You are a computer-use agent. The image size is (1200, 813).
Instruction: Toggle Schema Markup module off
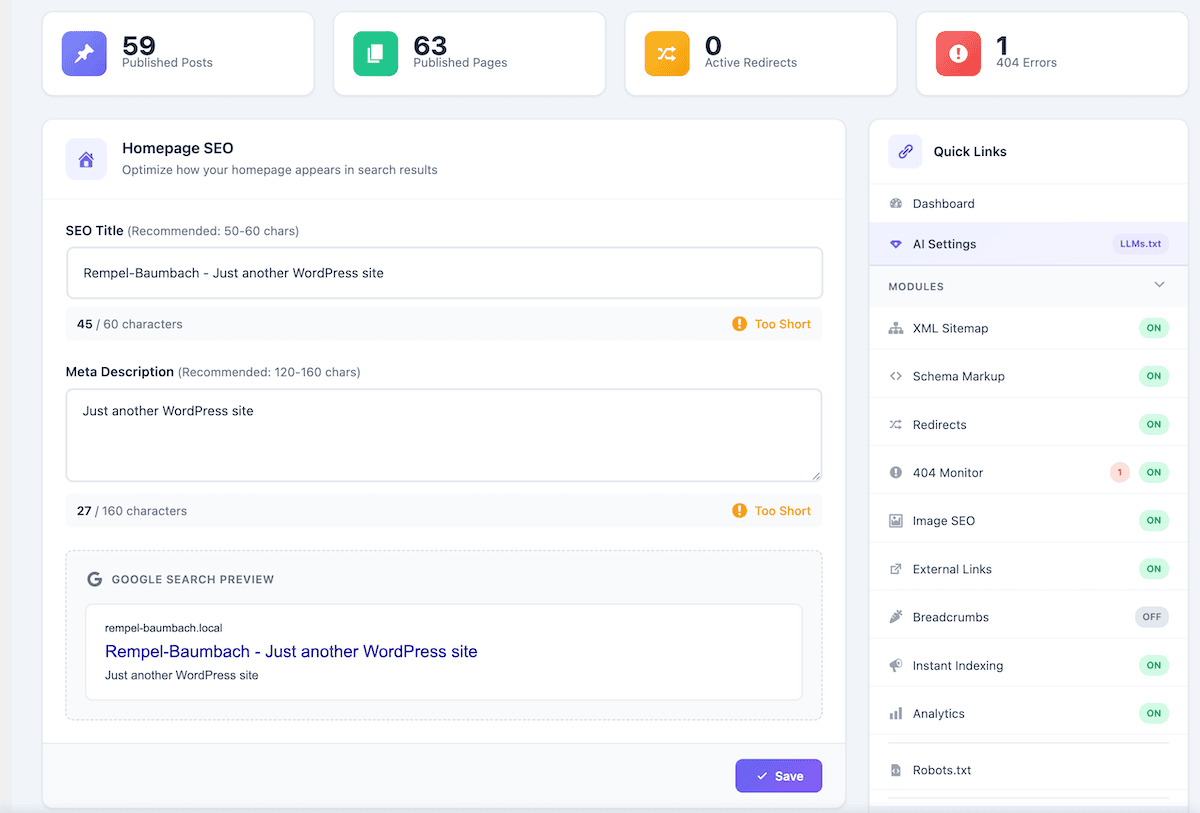tap(1153, 376)
